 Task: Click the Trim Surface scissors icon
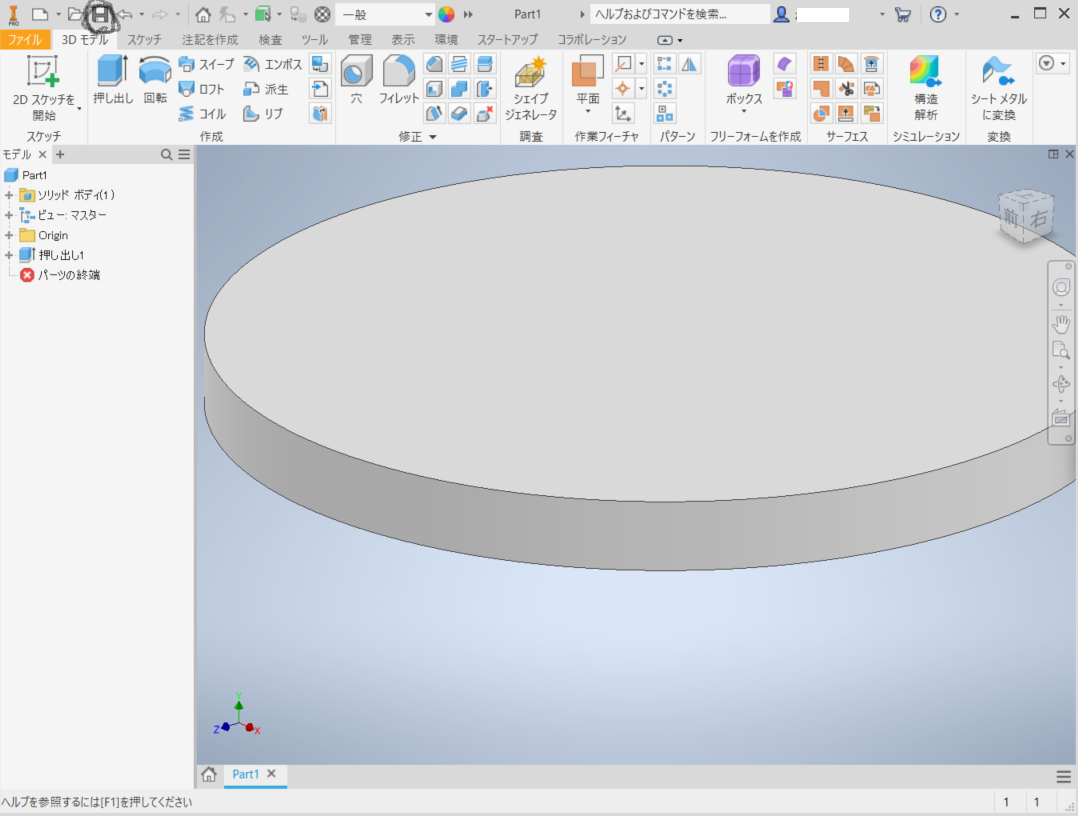(x=846, y=89)
